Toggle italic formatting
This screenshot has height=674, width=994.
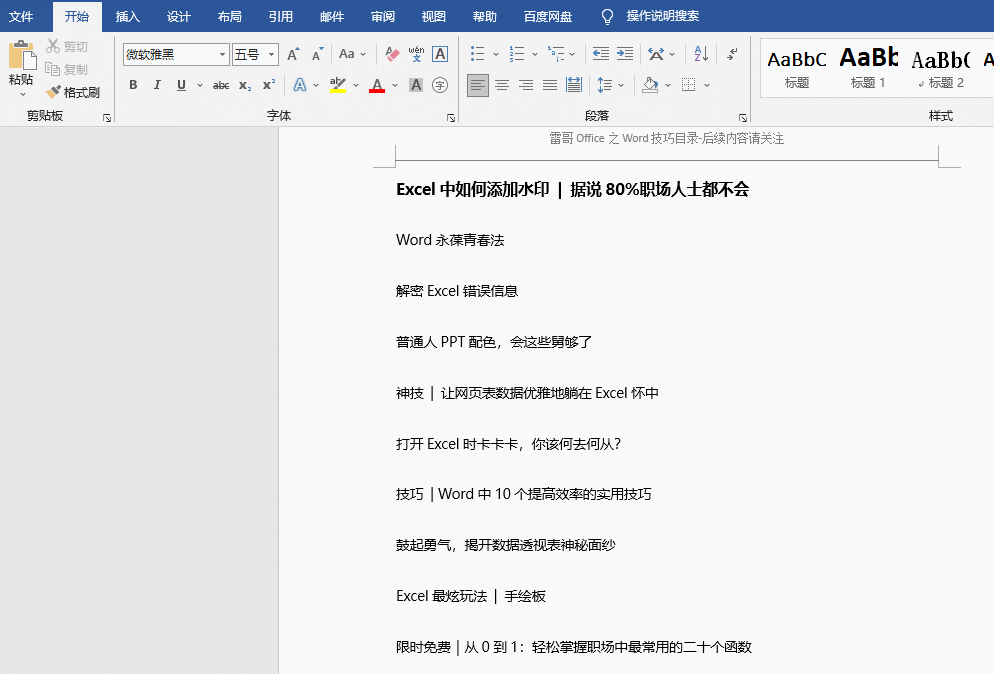157,85
